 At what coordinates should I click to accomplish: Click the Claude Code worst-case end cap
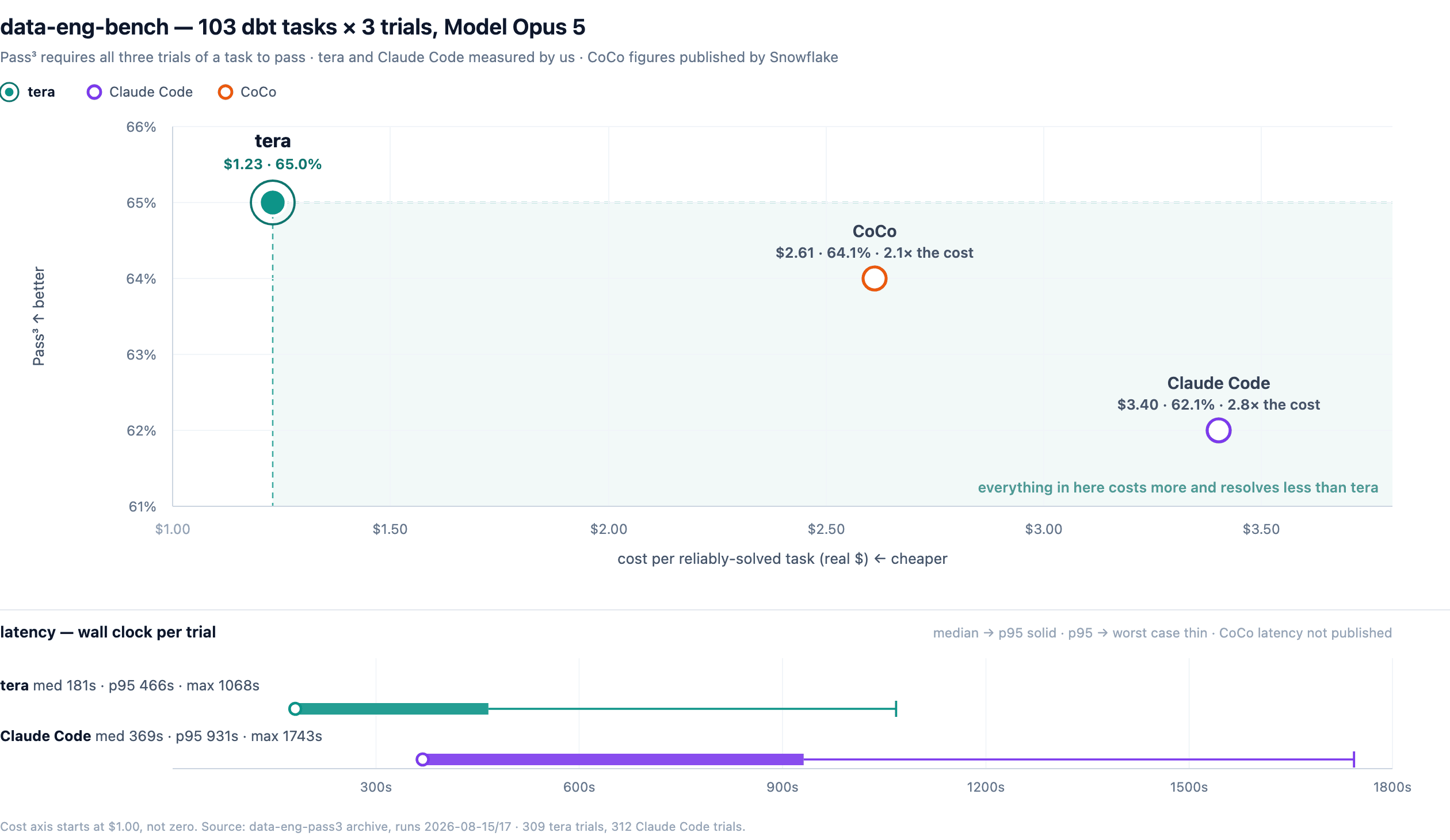(x=1354, y=759)
